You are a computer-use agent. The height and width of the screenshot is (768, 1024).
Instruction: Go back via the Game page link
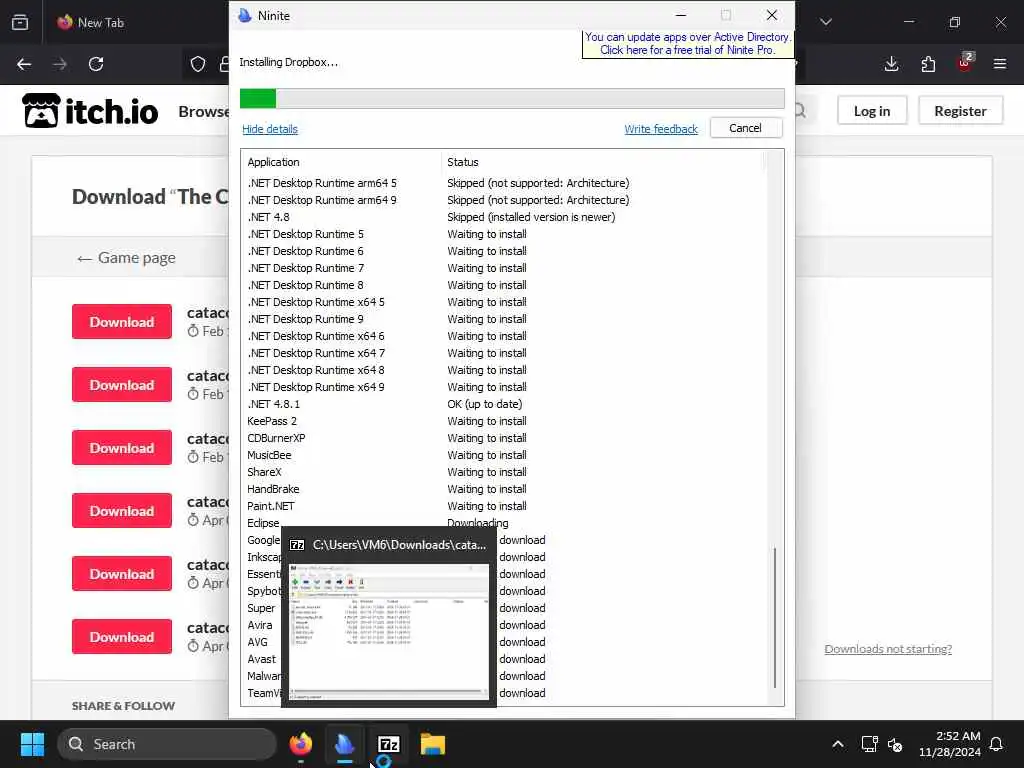point(126,258)
